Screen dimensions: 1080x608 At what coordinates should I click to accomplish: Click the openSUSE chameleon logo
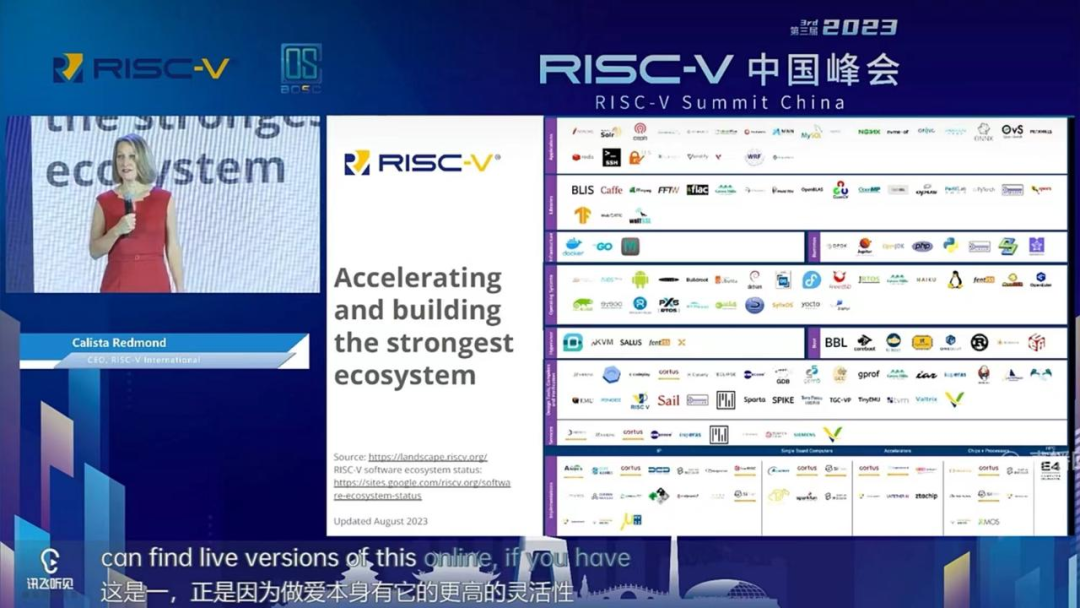pyautogui.click(x=582, y=304)
